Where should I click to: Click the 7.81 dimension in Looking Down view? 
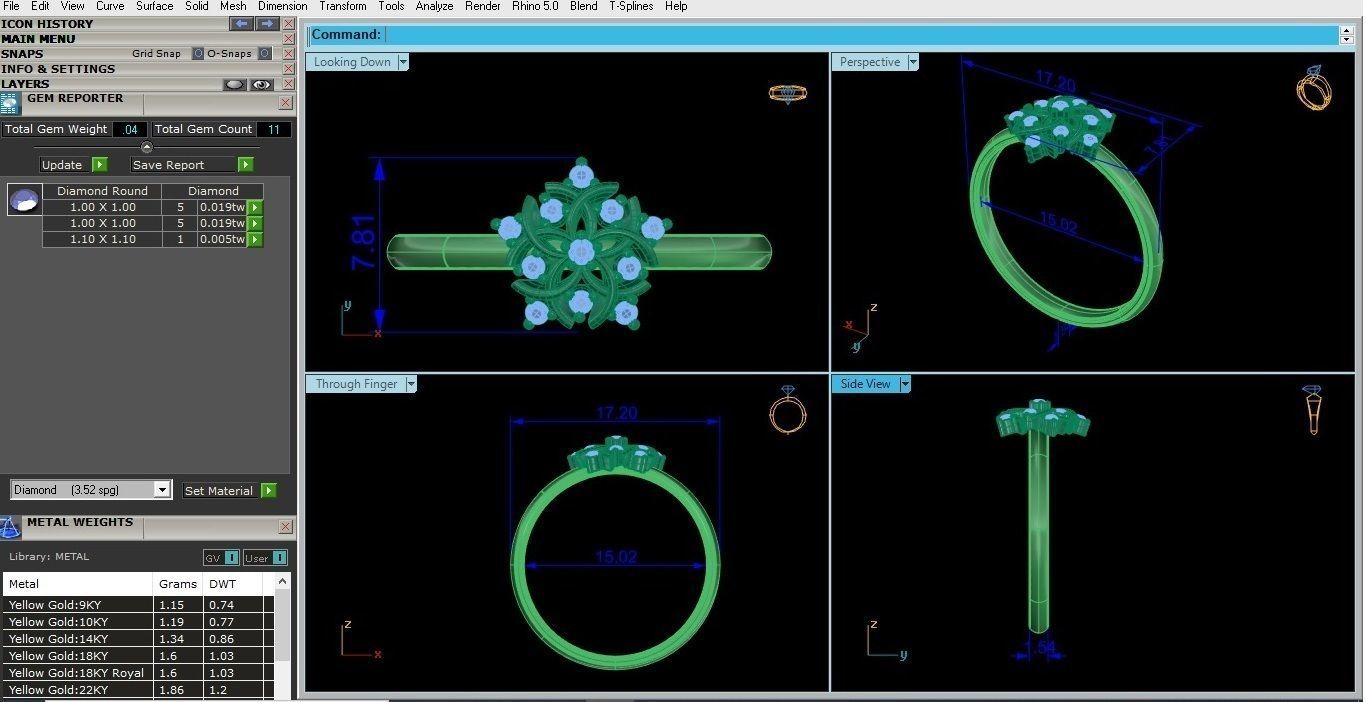click(363, 243)
